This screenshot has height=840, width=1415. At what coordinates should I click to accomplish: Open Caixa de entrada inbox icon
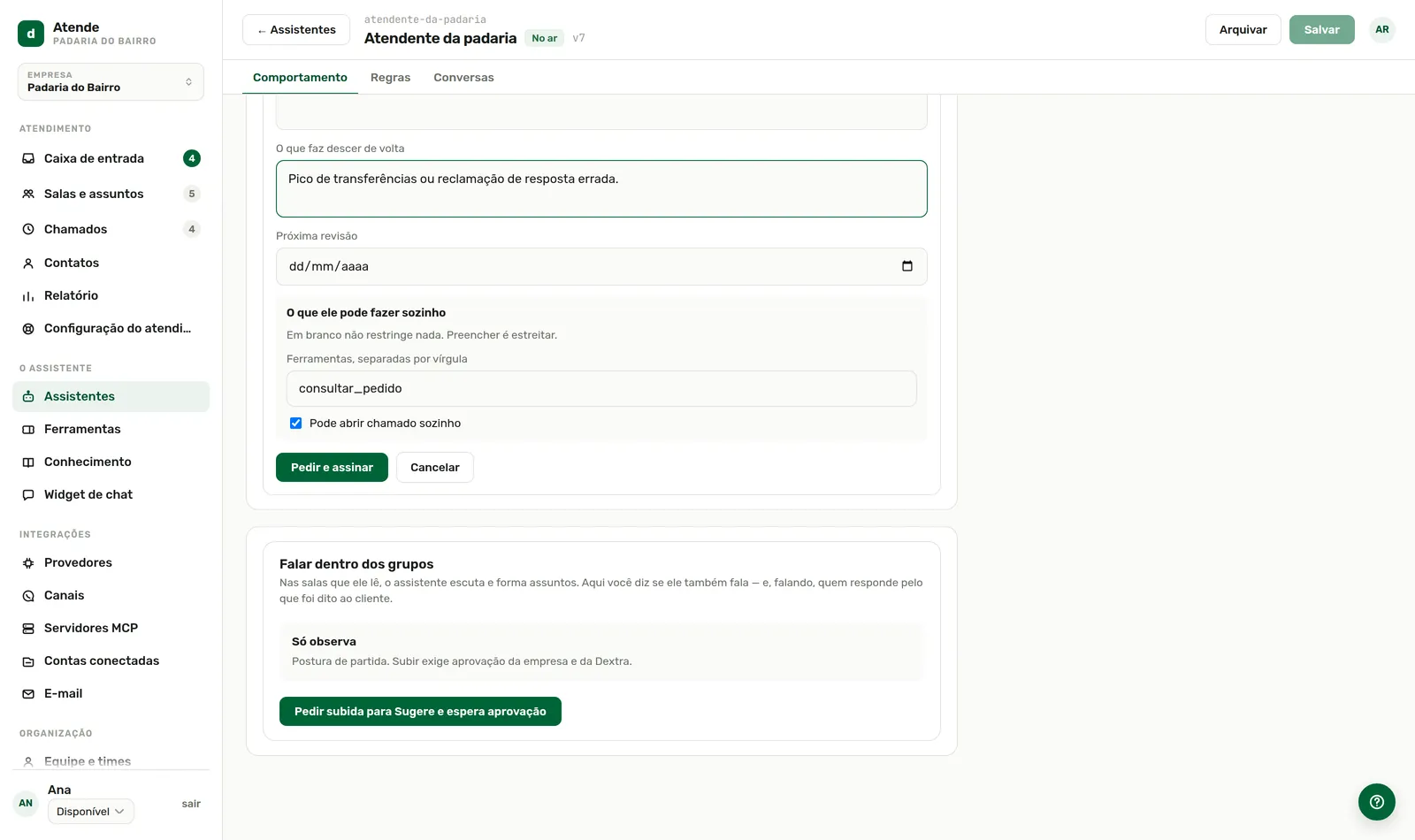(28, 158)
